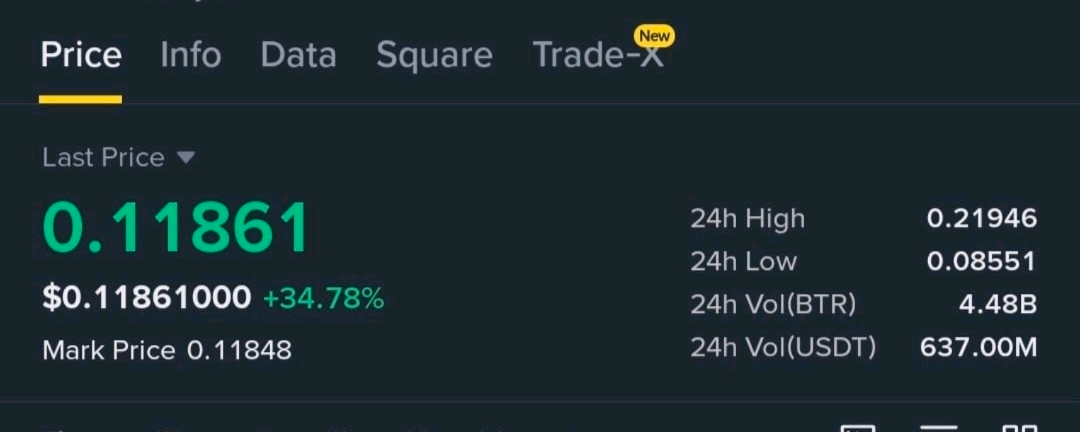
Task: Click the list lines icon at the bottom
Action: pyautogui.click(x=939, y=428)
